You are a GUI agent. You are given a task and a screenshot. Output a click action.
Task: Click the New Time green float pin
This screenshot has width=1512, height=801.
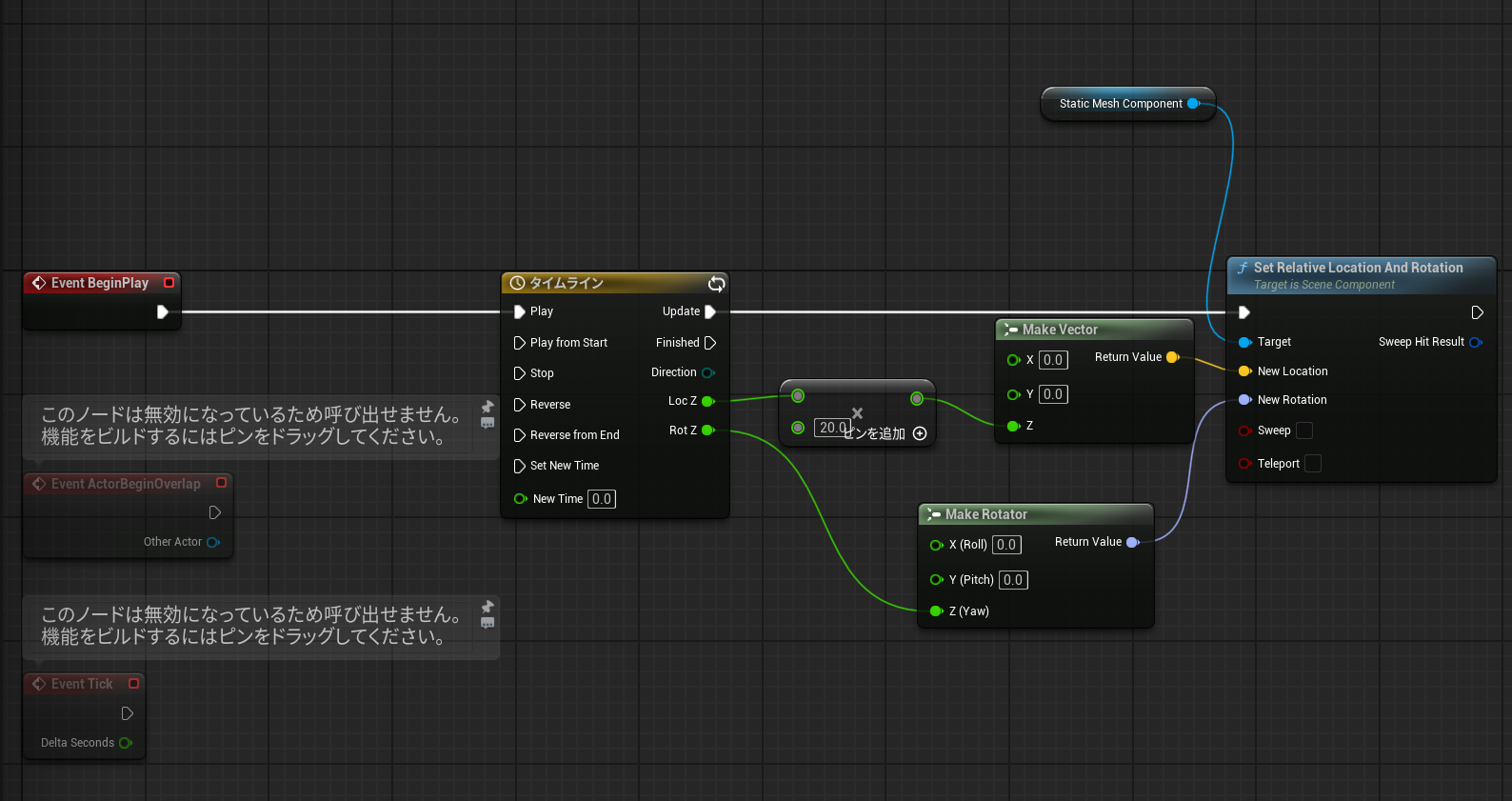tap(521, 499)
